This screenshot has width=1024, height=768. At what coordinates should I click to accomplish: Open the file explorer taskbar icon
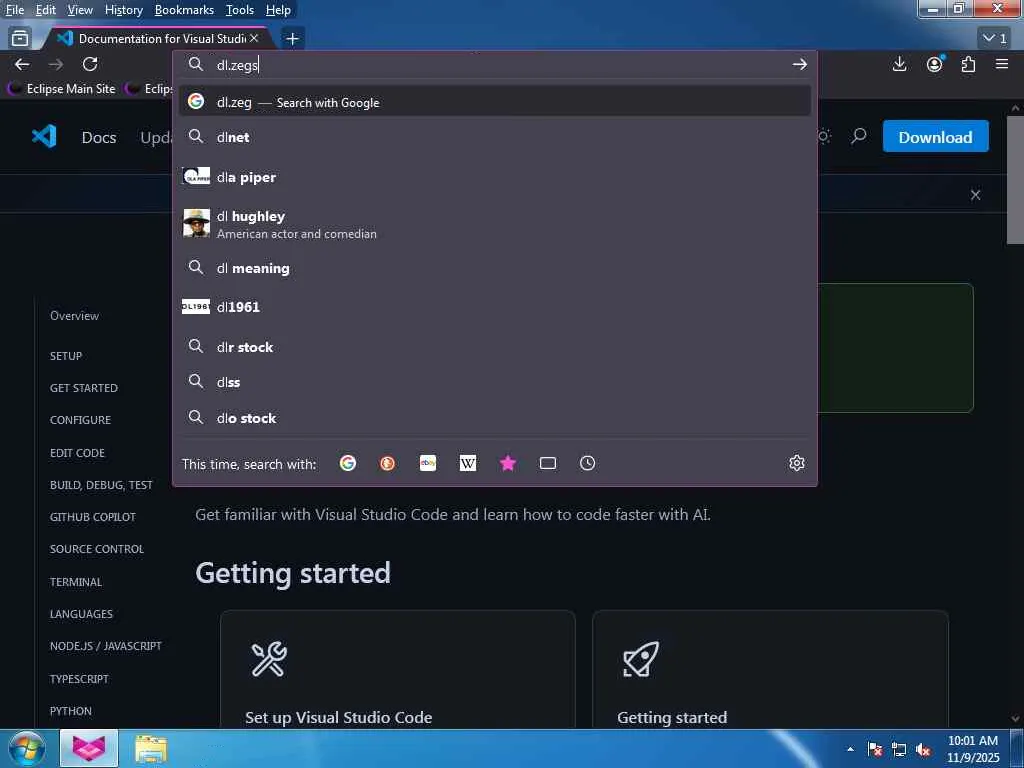point(152,749)
